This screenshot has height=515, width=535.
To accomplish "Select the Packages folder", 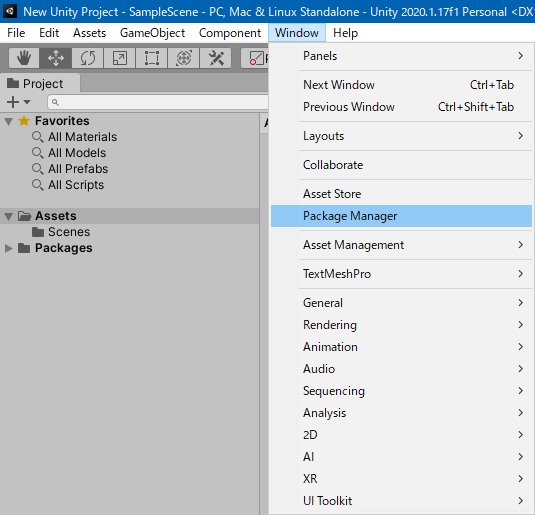I will click(x=63, y=248).
